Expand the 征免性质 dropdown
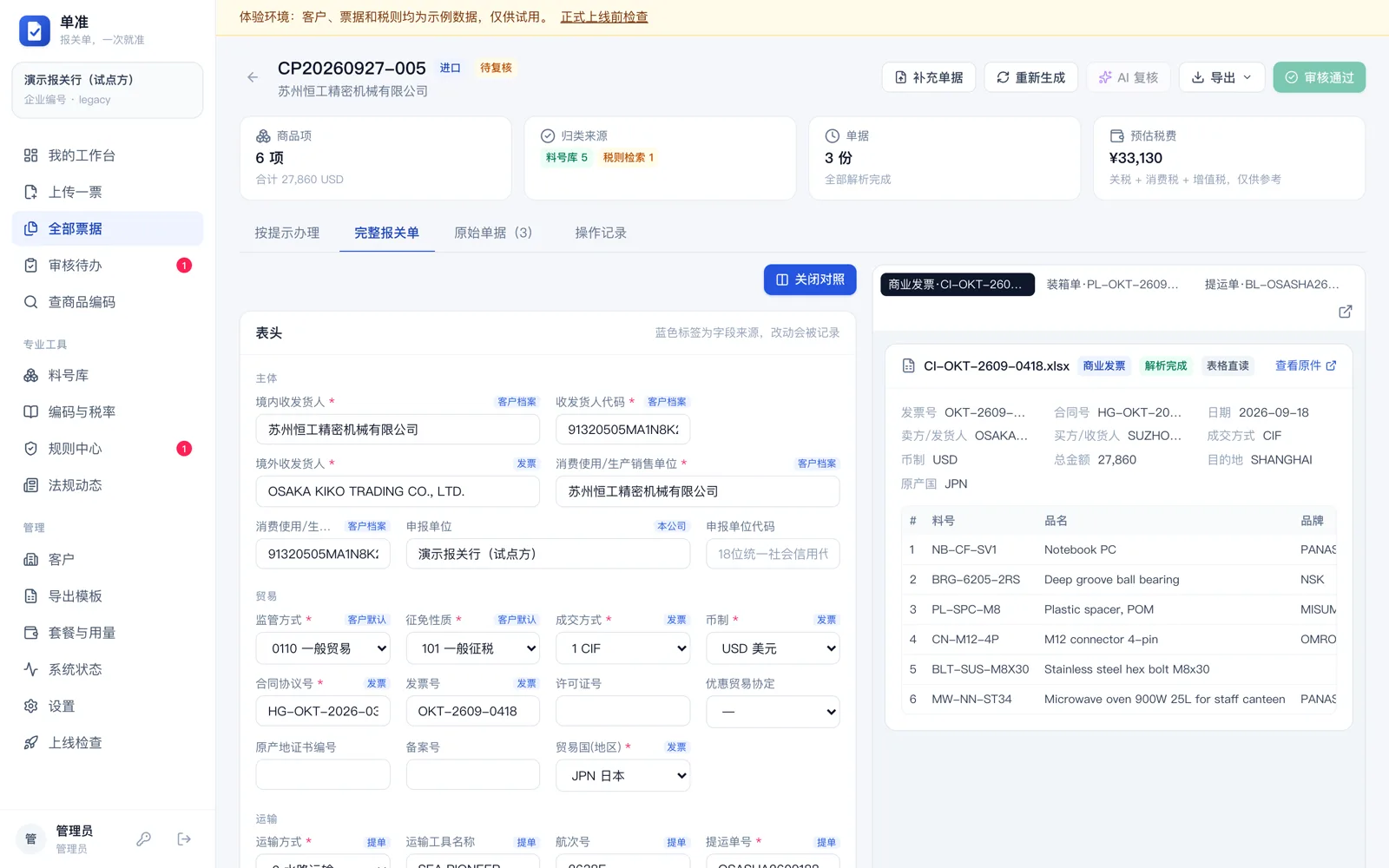The image size is (1389, 868). point(472,648)
